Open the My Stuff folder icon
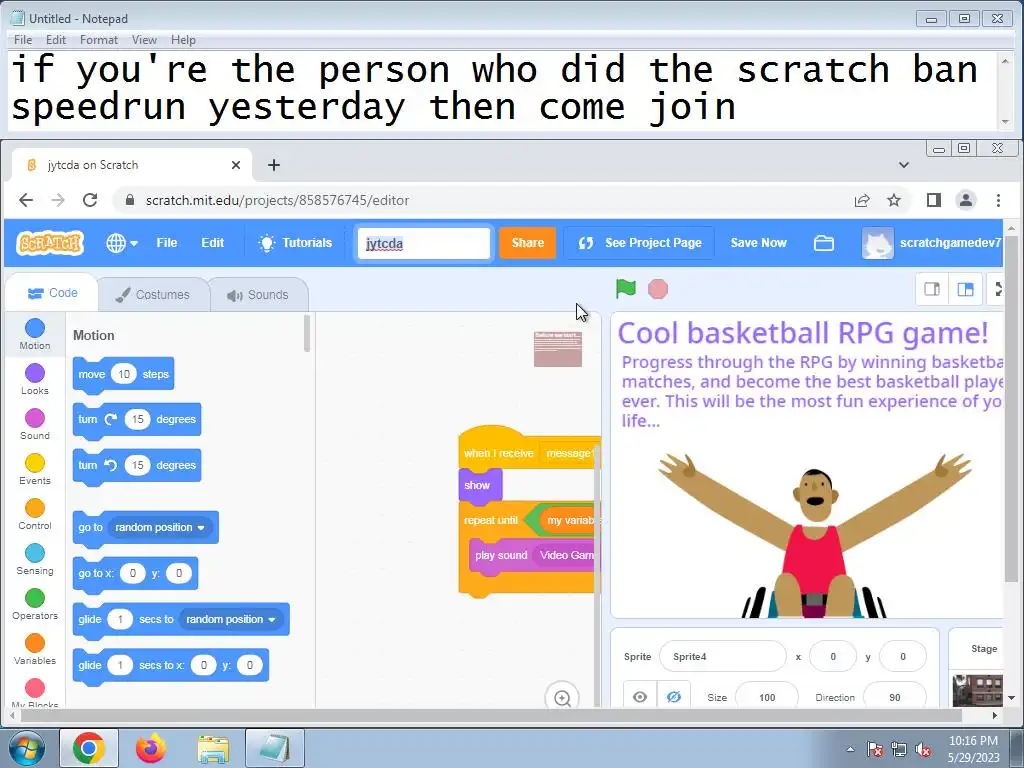Screen dimensions: 1024x768 tap(824, 243)
